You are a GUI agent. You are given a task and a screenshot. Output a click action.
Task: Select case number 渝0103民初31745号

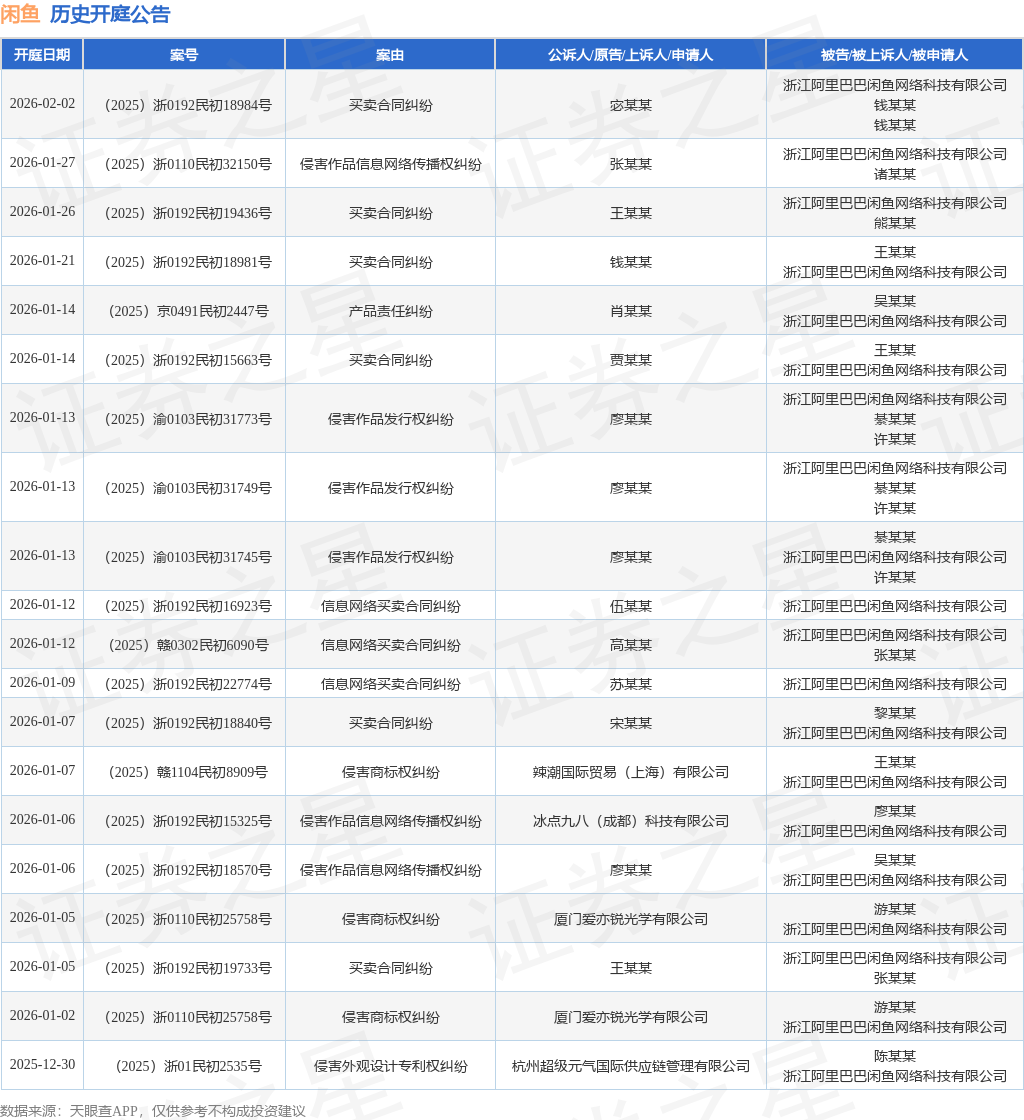(x=188, y=557)
